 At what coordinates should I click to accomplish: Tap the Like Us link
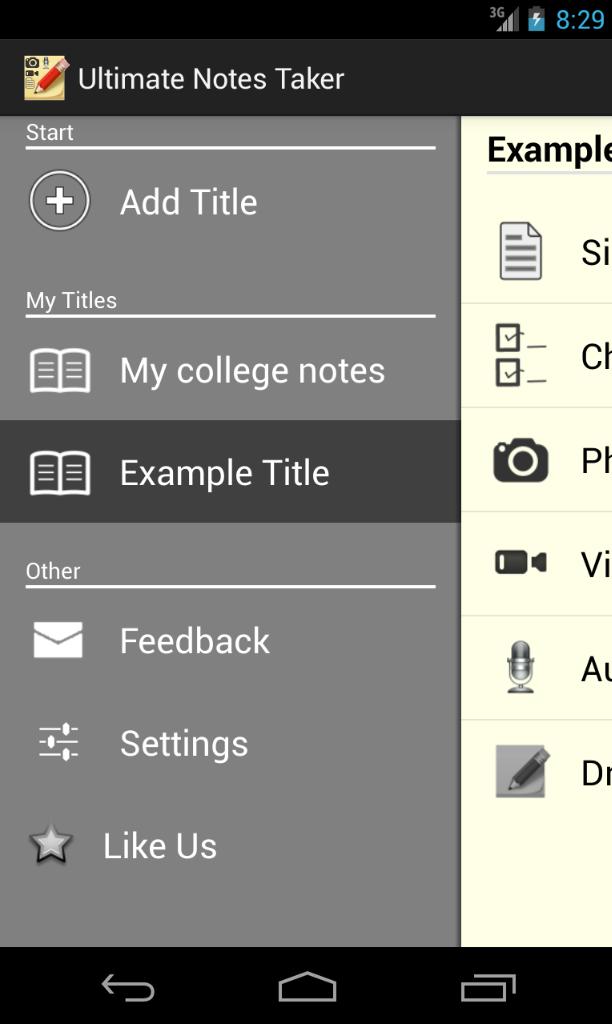pyautogui.click(x=159, y=845)
